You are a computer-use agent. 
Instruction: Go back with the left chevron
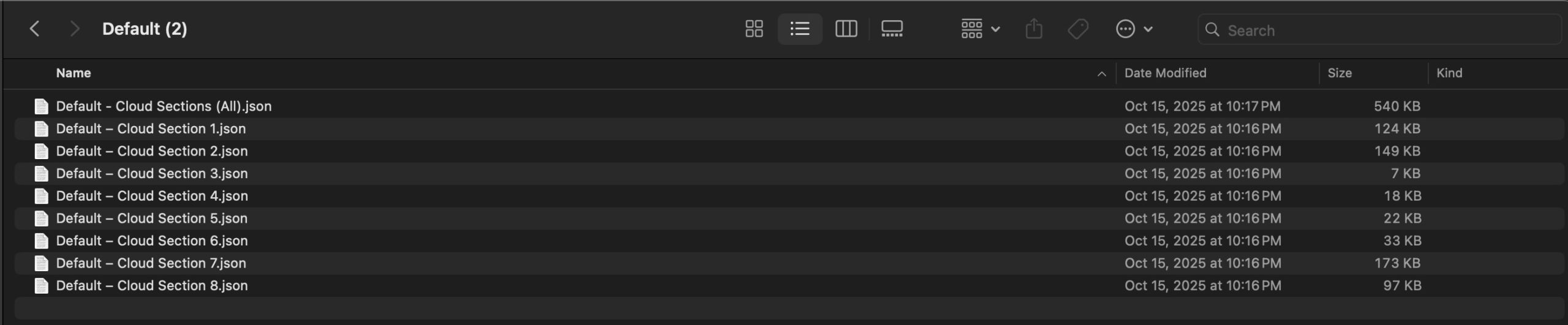(35, 29)
